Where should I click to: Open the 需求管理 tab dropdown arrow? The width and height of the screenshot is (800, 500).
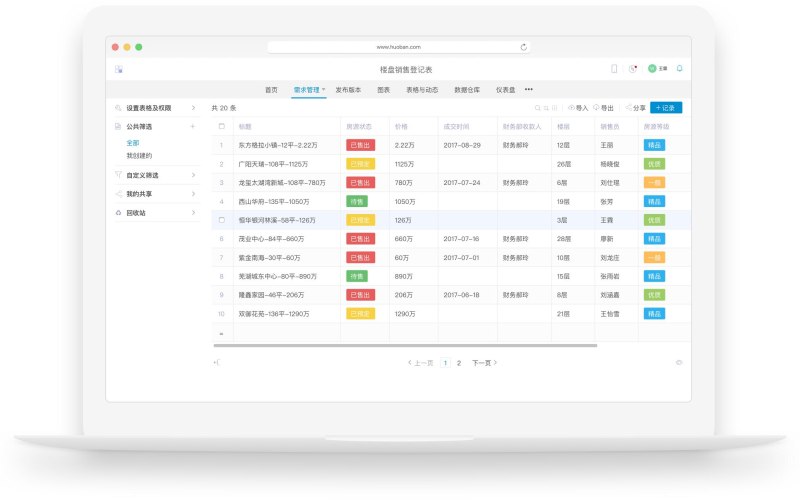coord(323,89)
